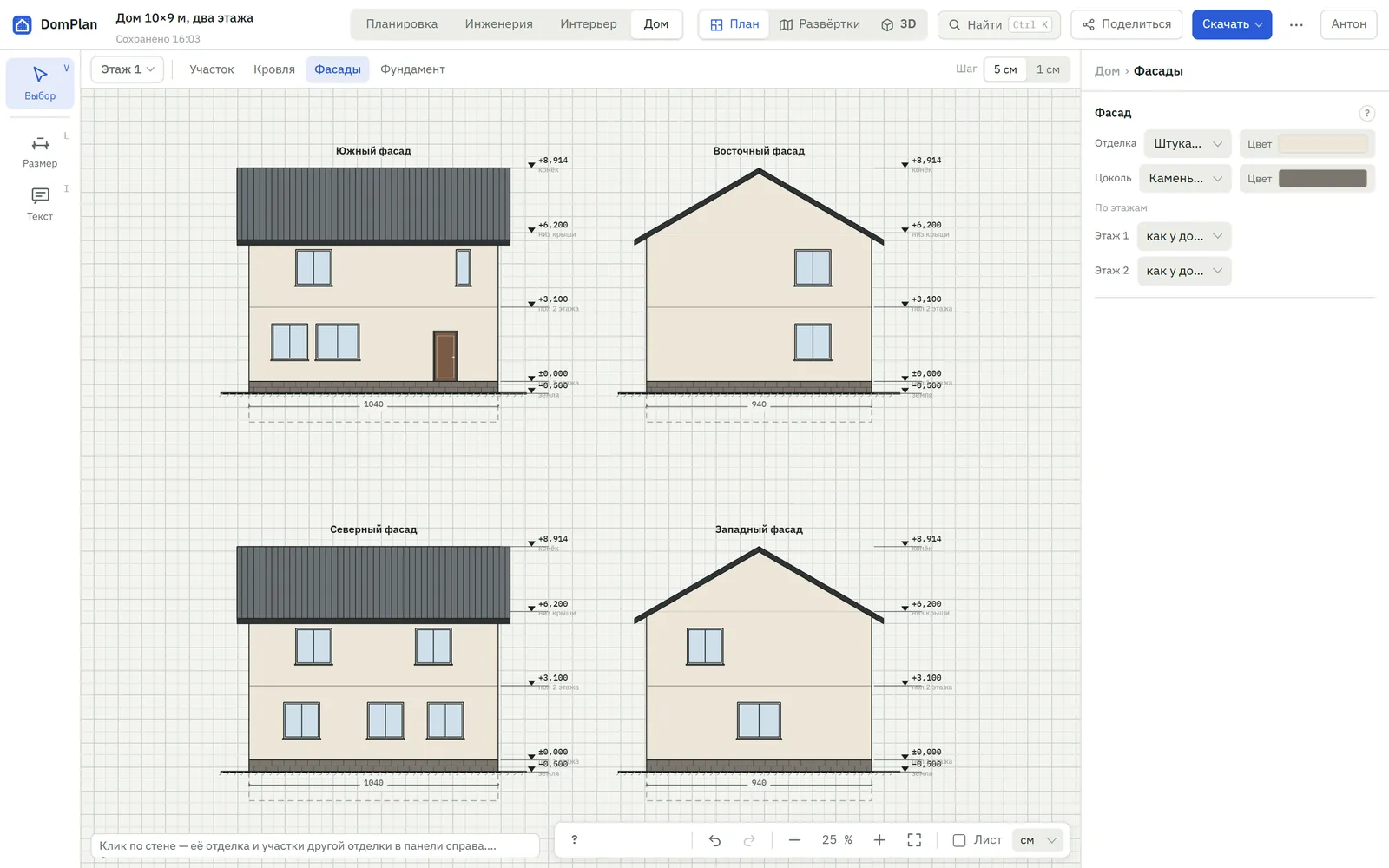
Task: Click the Восточный фасад title label
Action: pyautogui.click(x=759, y=151)
